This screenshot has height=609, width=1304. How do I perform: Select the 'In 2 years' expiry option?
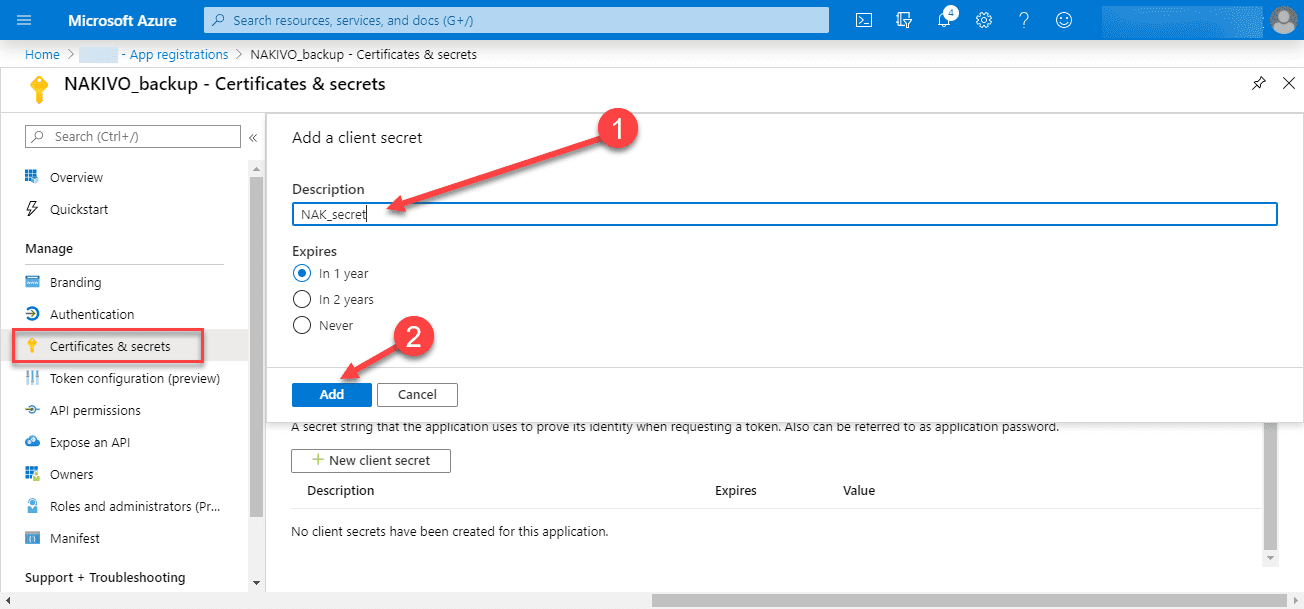point(301,299)
